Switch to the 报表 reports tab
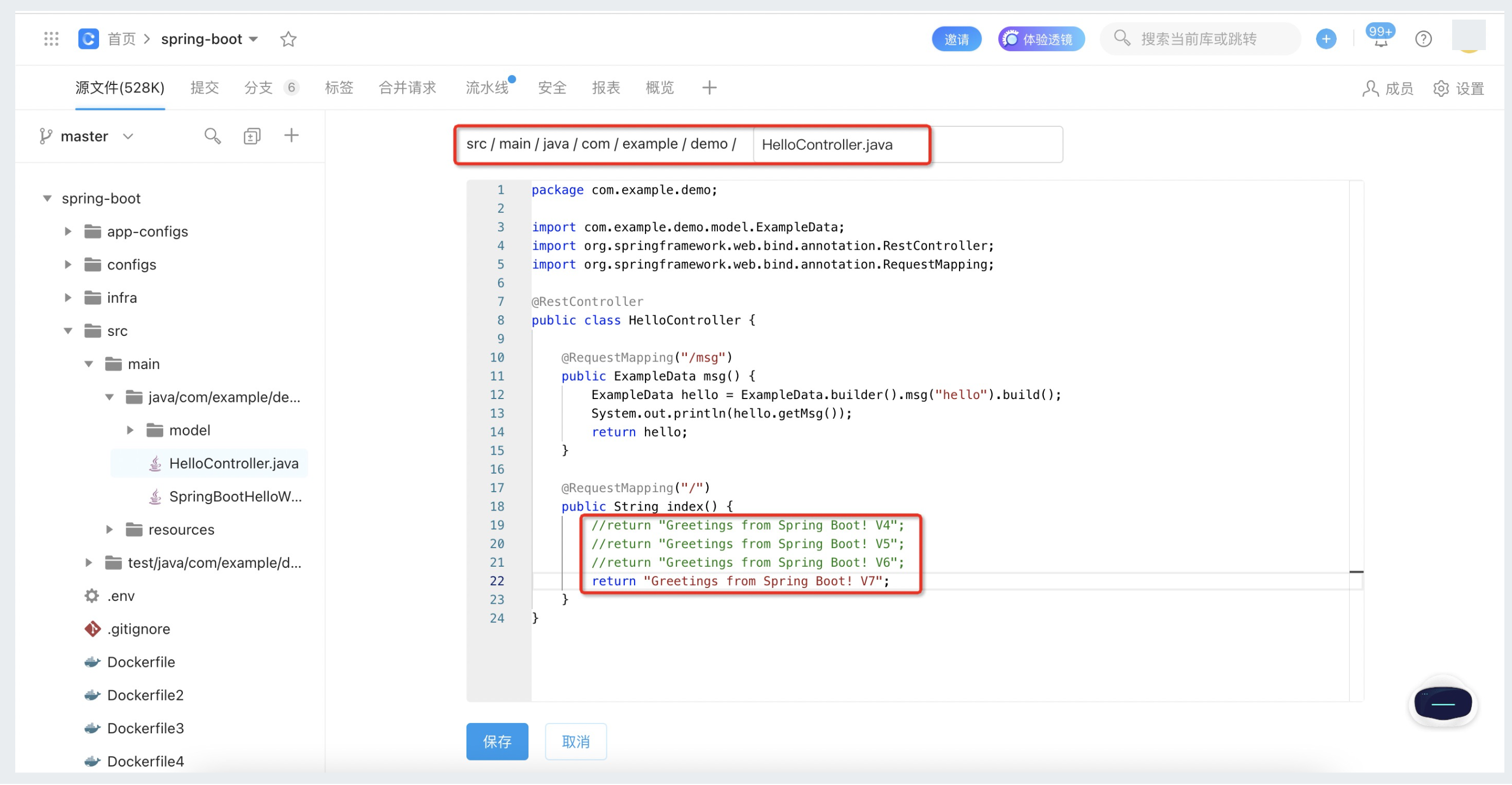The height and width of the screenshot is (785, 1512). pos(606,88)
